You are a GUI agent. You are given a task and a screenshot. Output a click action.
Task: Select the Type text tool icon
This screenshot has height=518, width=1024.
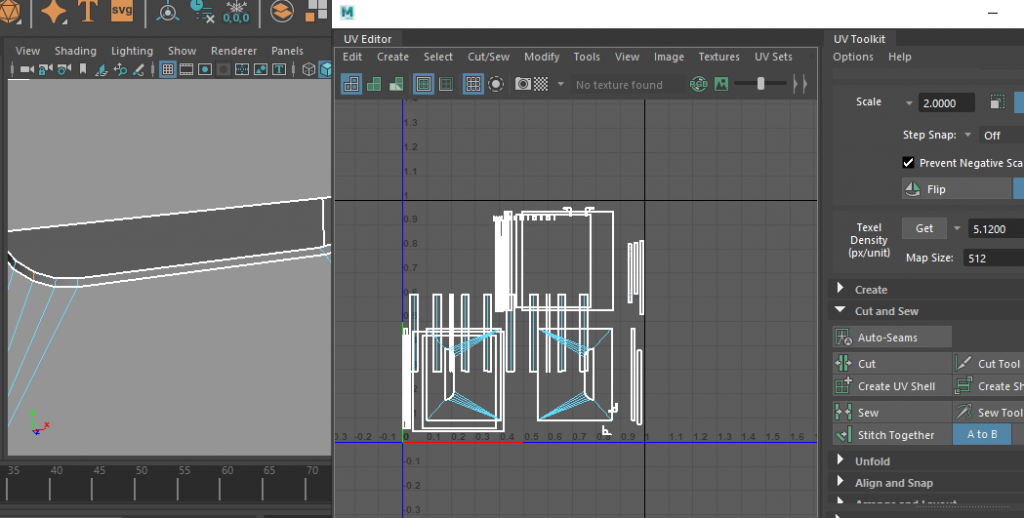(x=88, y=12)
